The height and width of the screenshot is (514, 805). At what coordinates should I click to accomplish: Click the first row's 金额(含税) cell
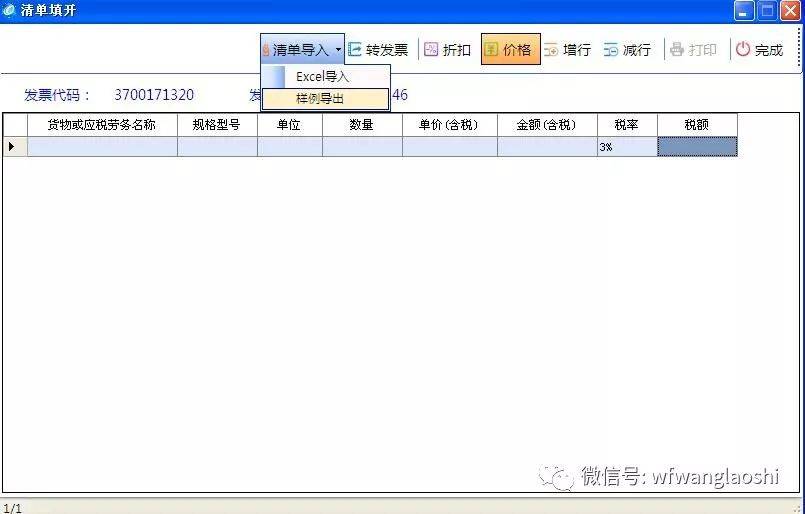(x=547, y=147)
